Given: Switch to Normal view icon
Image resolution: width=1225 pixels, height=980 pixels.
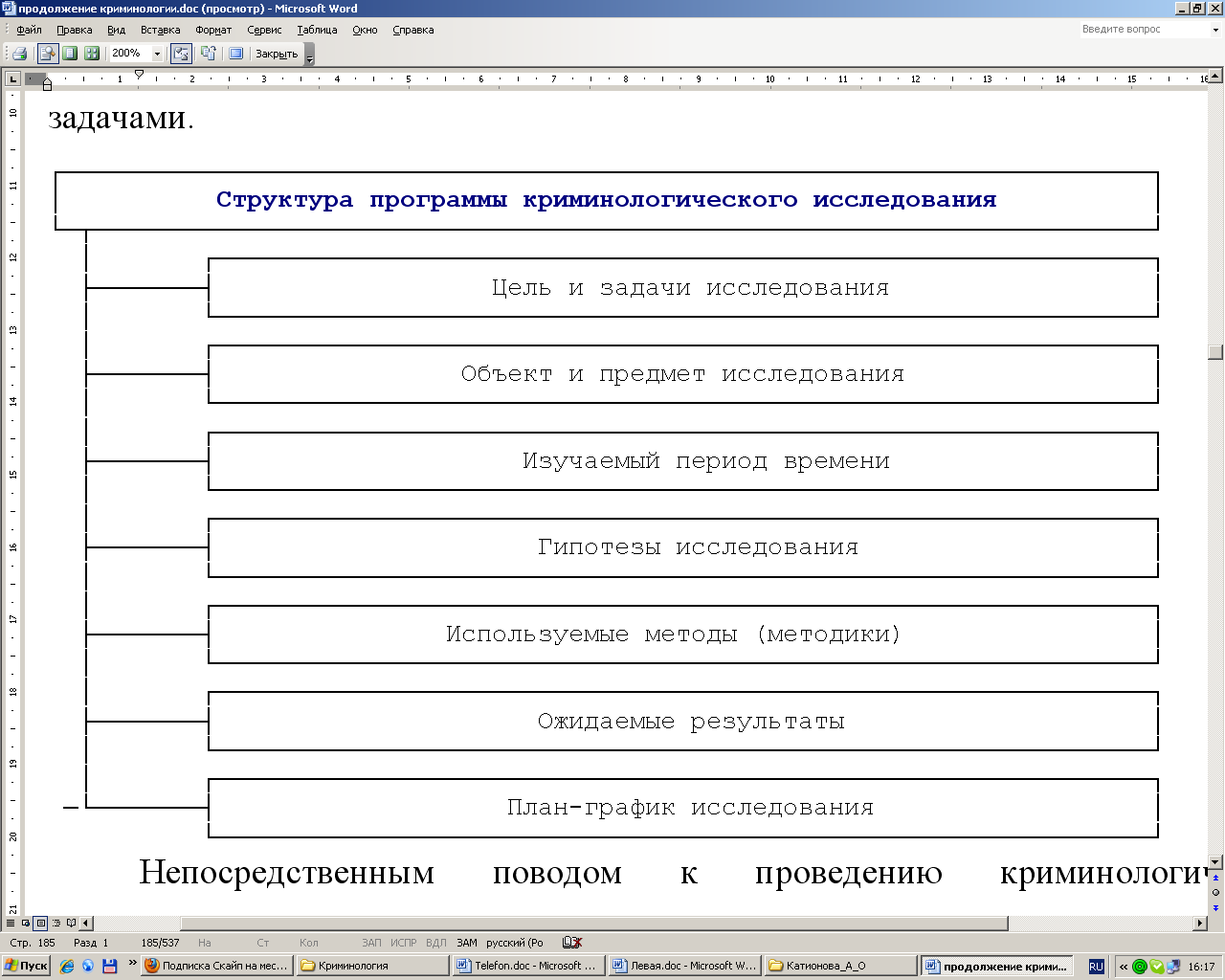Looking at the screenshot, I should click(11, 924).
